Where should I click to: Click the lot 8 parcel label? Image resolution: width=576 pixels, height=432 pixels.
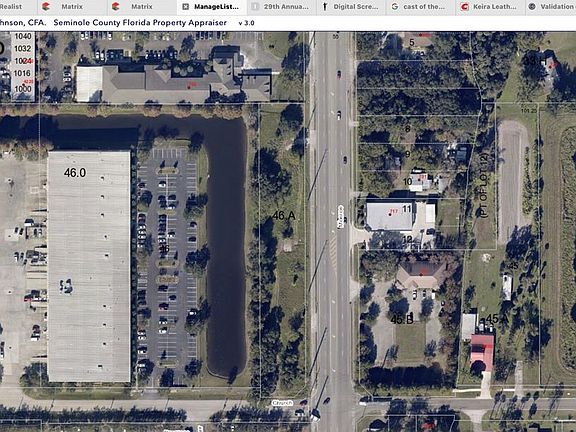click(407, 129)
